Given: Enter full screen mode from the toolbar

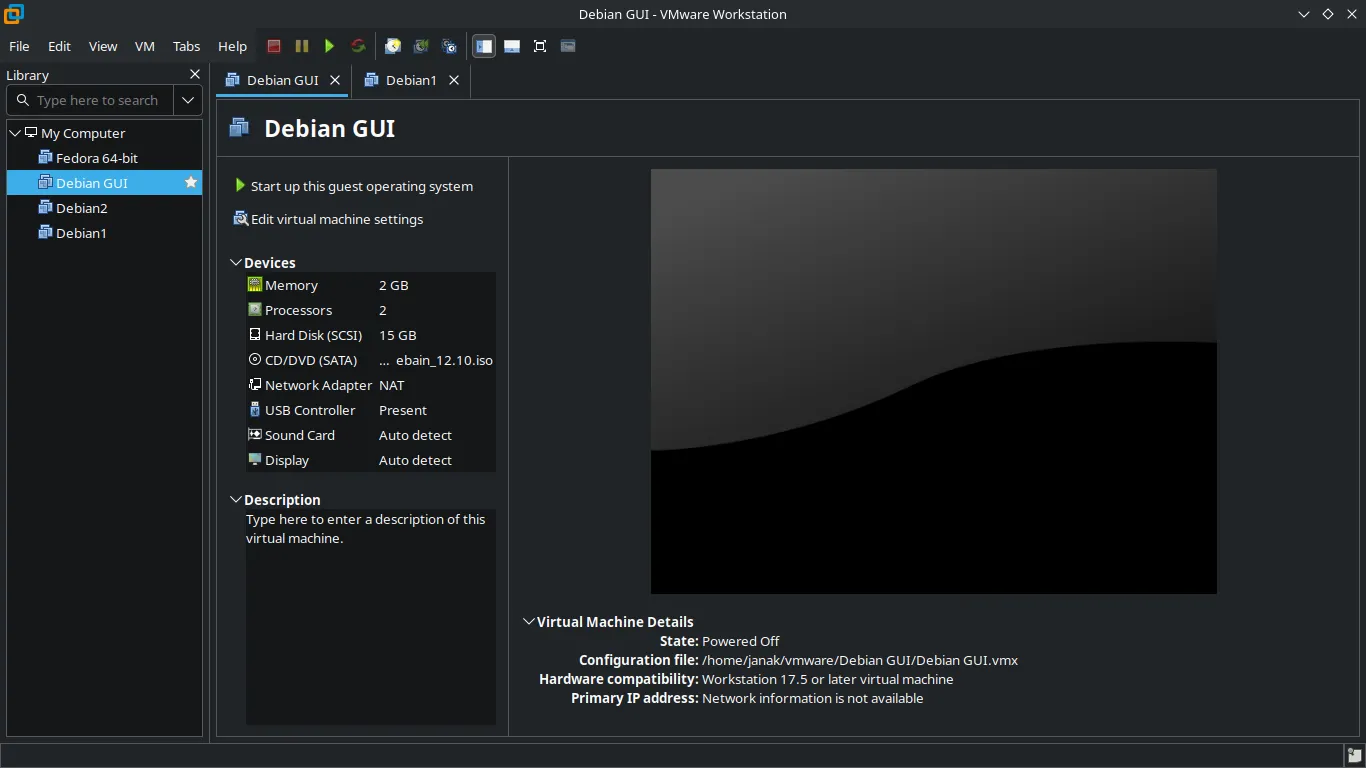Looking at the screenshot, I should pyautogui.click(x=540, y=46).
